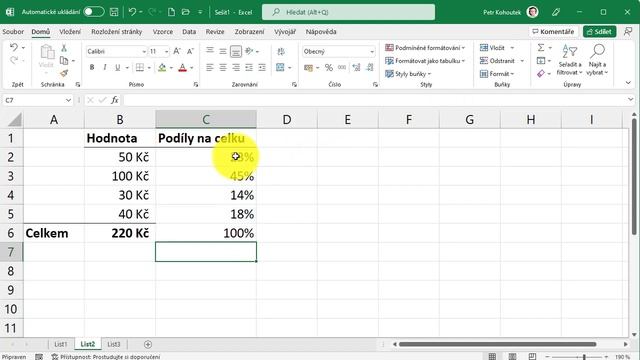640x360 pixels.
Task: Toggle middle vertical alignment
Action: [223, 51]
